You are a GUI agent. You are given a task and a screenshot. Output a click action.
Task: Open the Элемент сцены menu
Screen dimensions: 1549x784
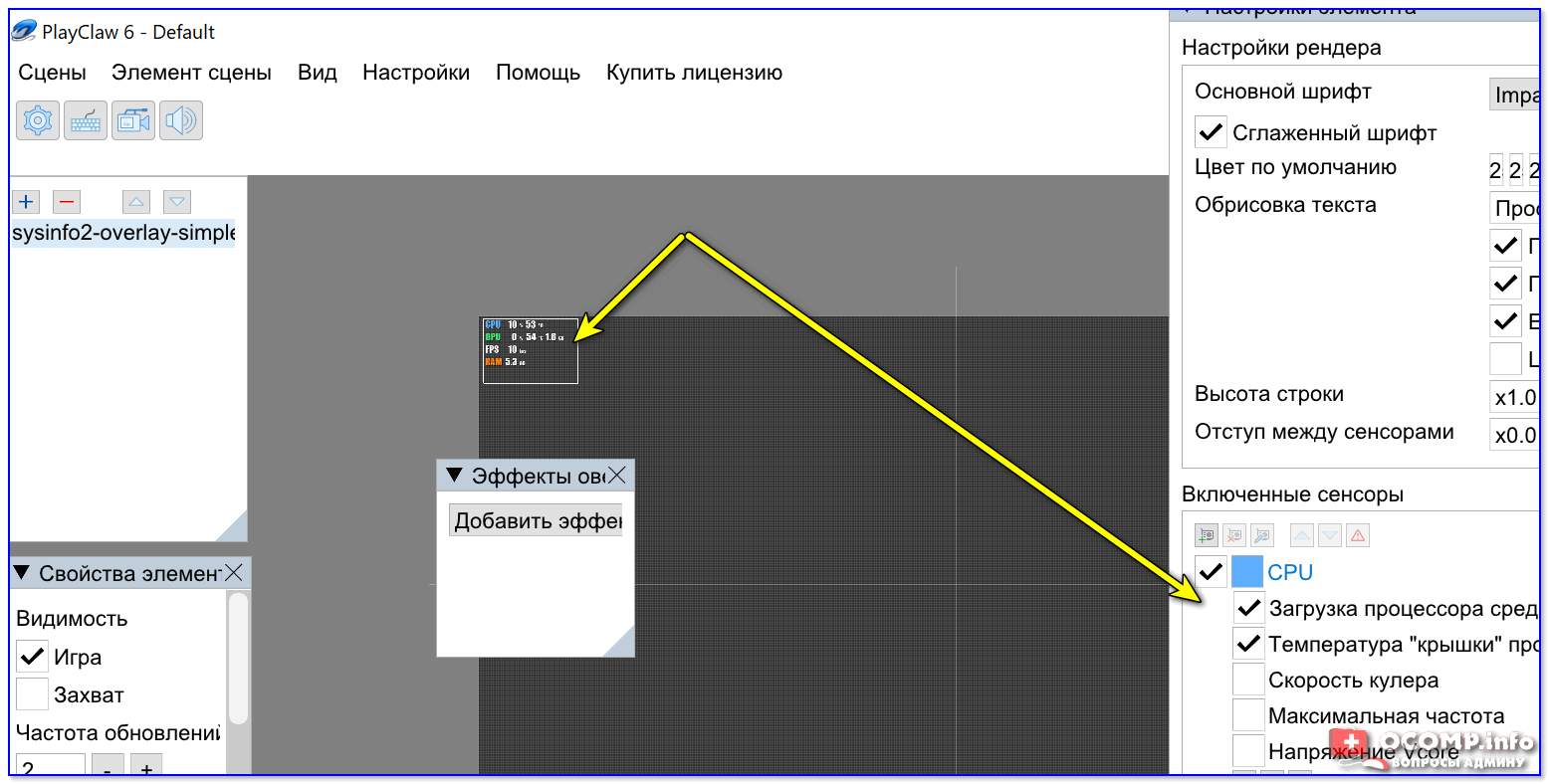(191, 73)
